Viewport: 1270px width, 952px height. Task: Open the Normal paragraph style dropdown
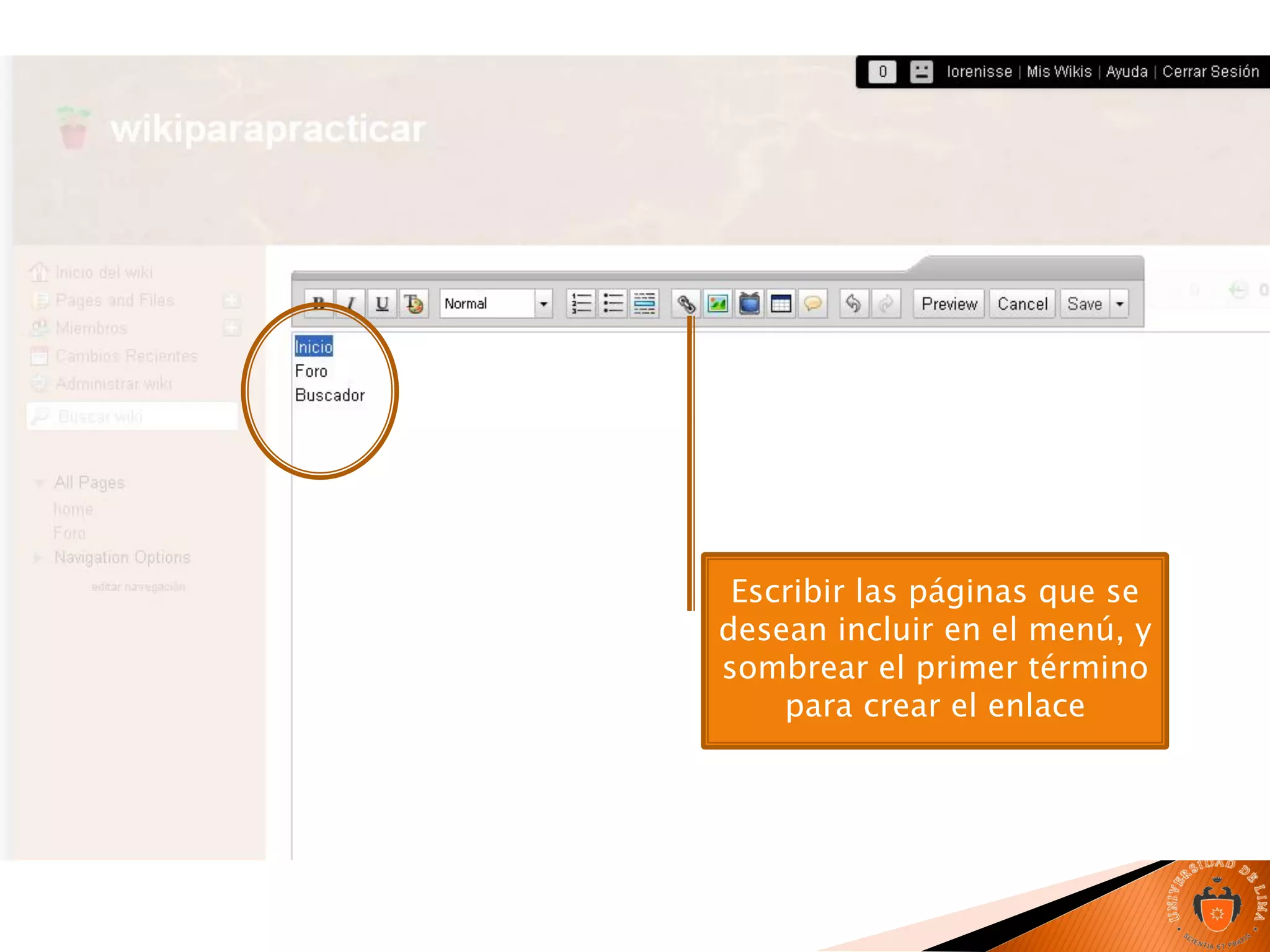(496, 304)
